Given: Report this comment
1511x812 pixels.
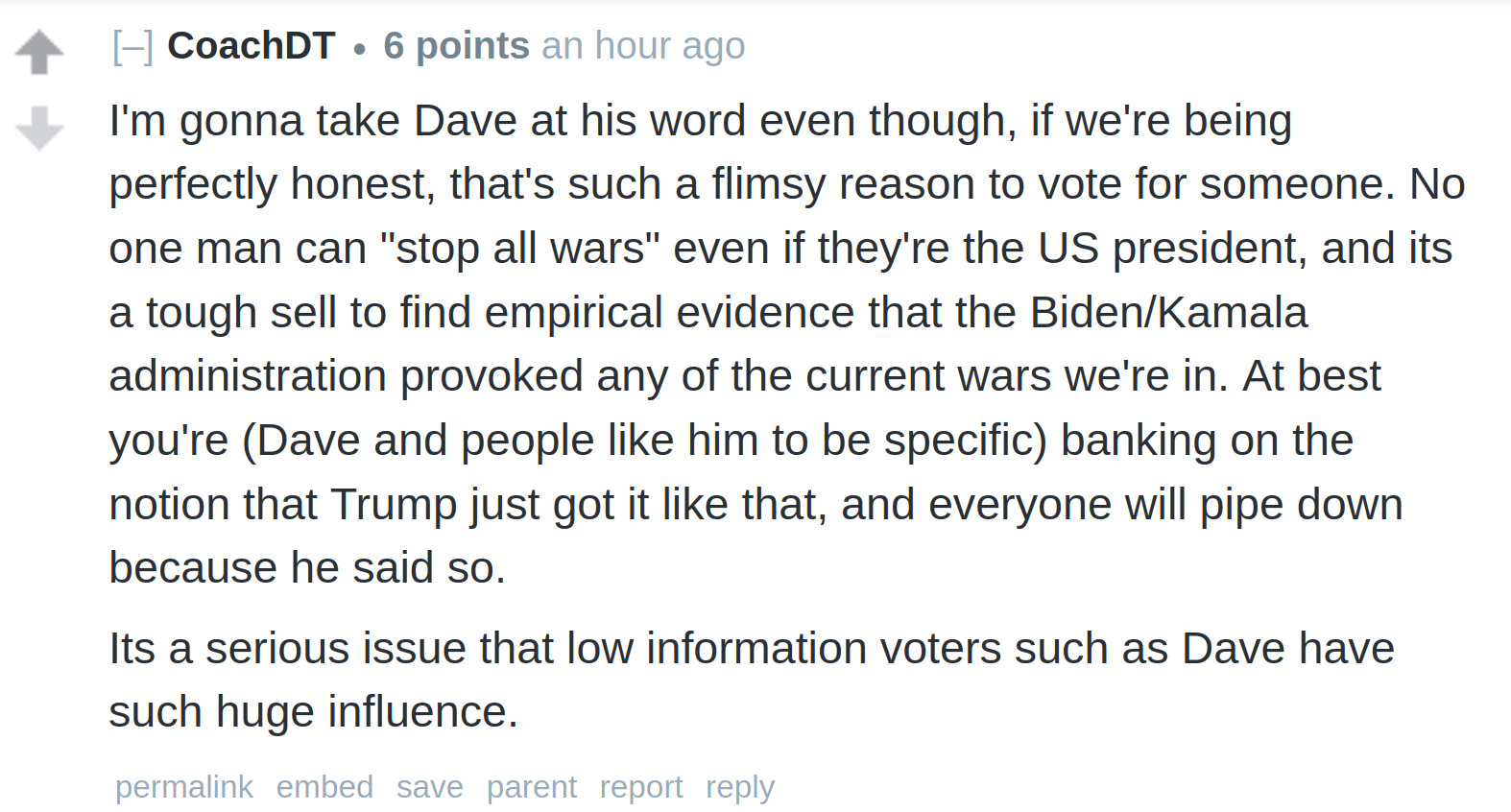Looking at the screenshot, I should tap(641, 787).
